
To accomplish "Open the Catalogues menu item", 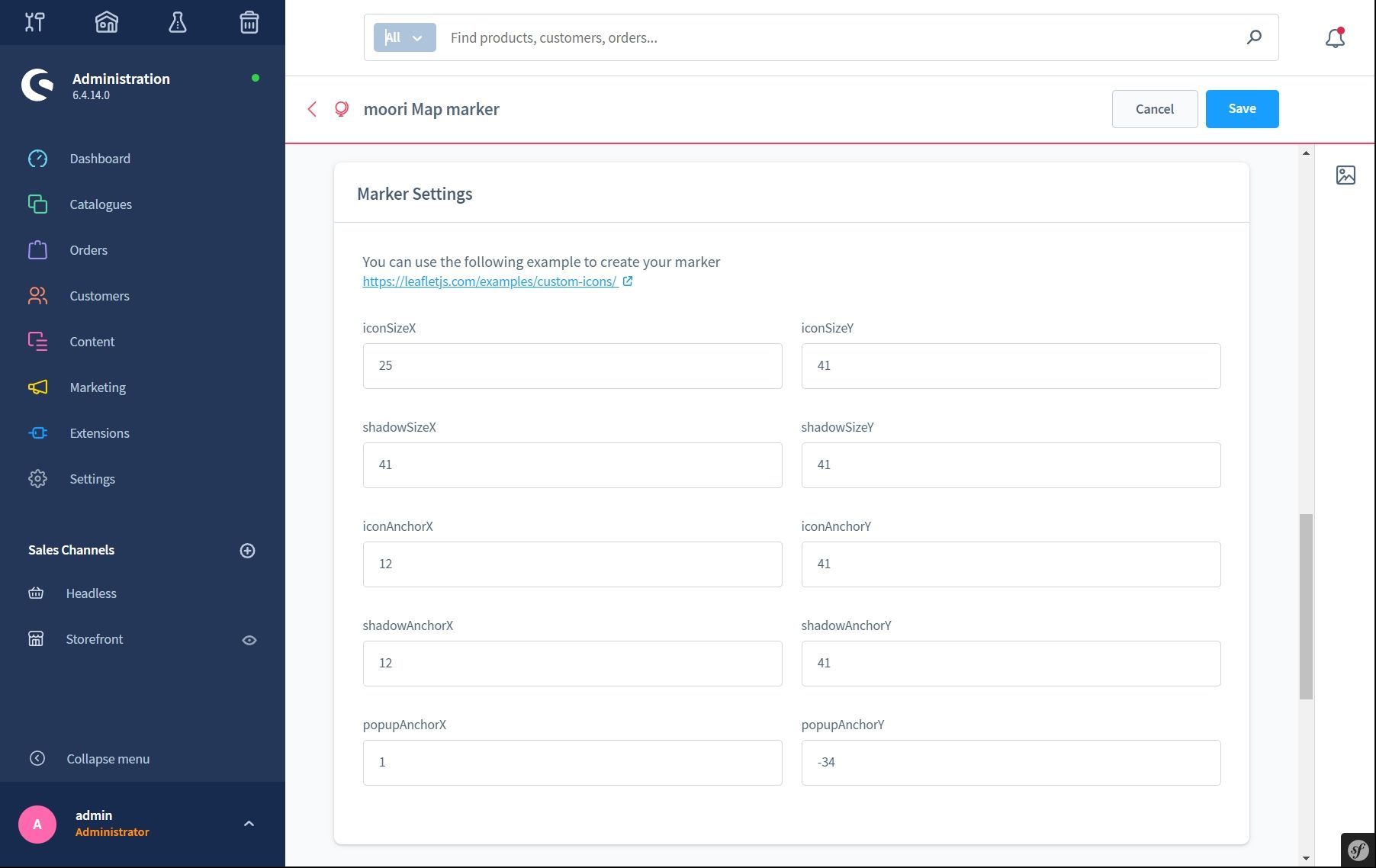I will [101, 204].
